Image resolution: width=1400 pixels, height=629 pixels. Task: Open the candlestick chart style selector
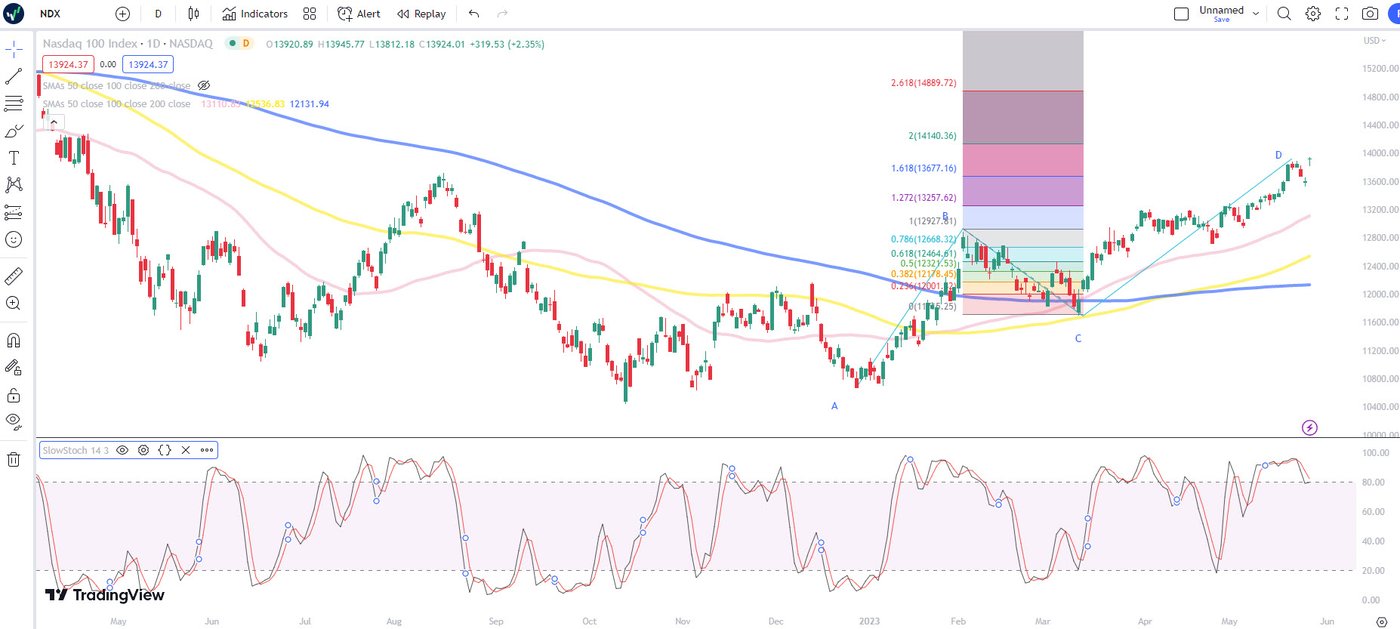(194, 14)
